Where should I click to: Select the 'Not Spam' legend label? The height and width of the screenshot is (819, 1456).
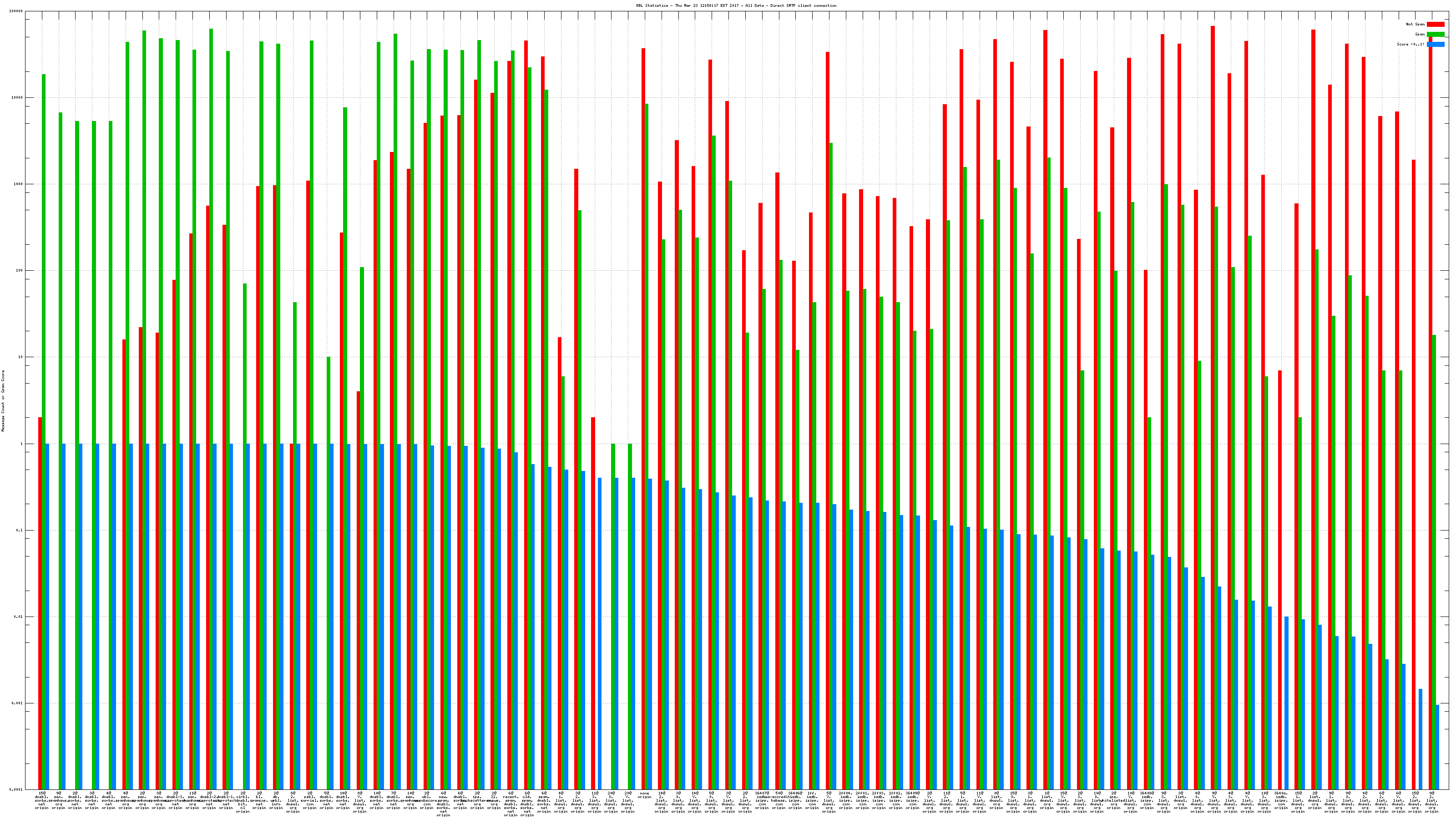(1416, 24)
